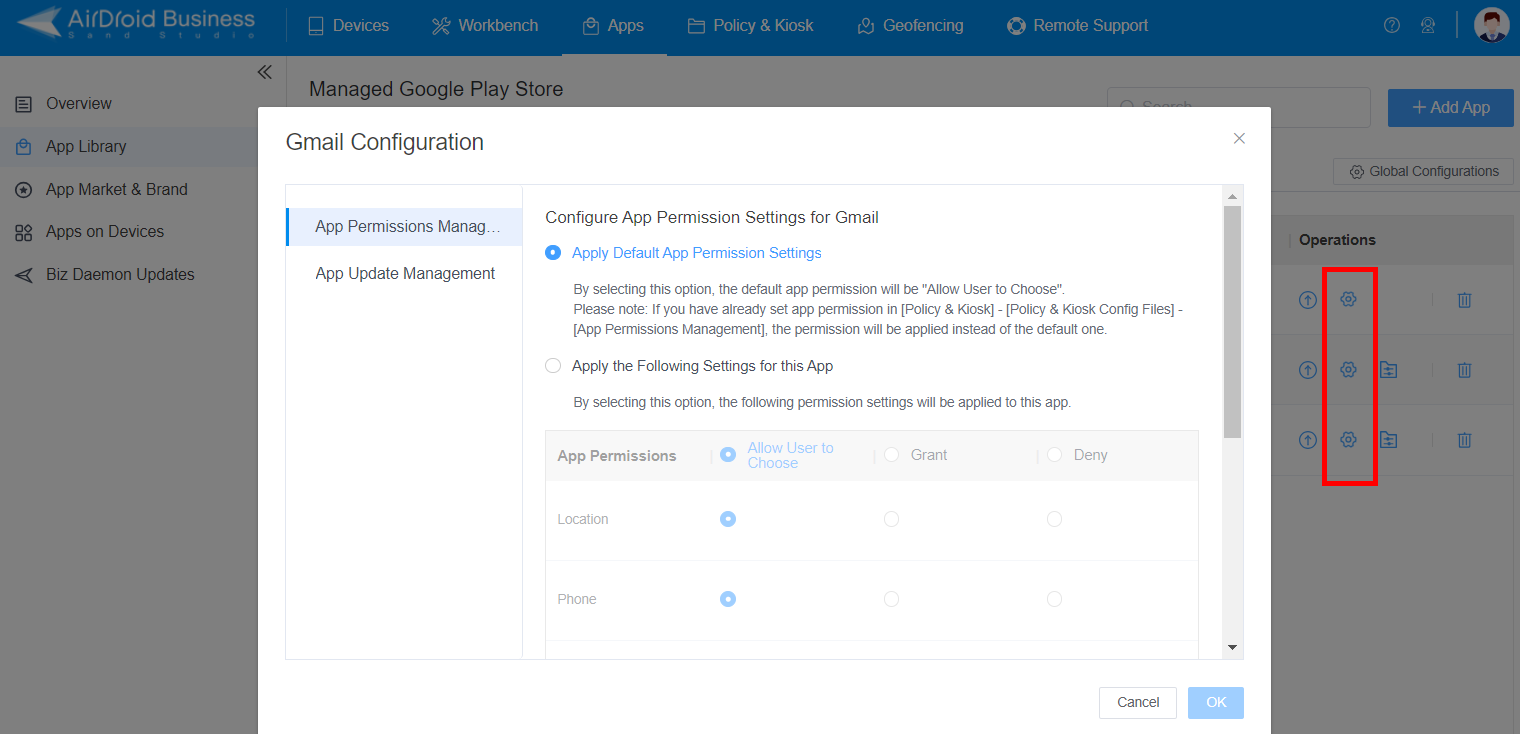The height and width of the screenshot is (734, 1520).
Task: Set Phone permission to Allow User to Choose
Action: point(728,599)
